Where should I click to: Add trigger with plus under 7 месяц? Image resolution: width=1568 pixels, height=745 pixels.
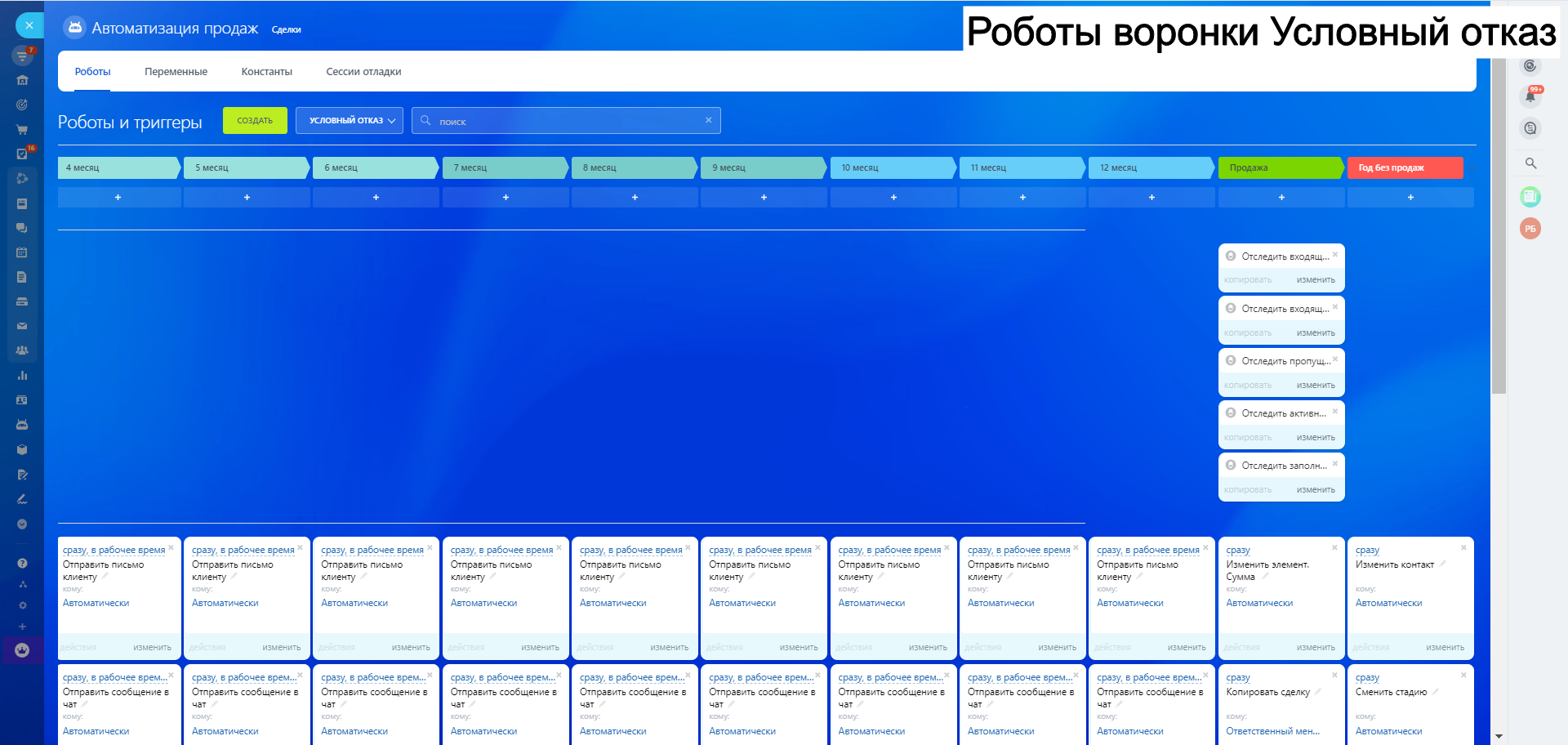(506, 198)
